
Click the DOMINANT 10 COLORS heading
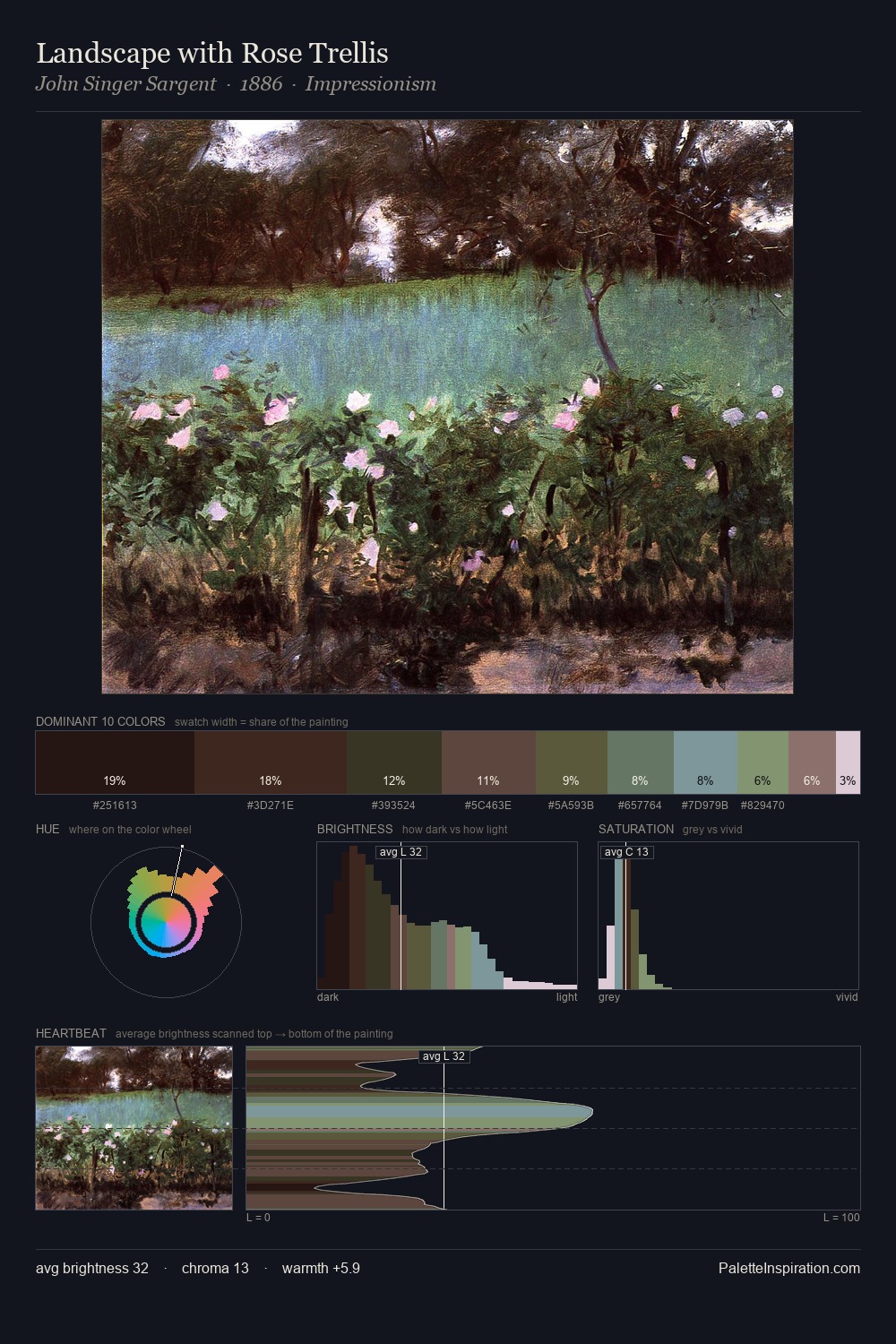100,721
